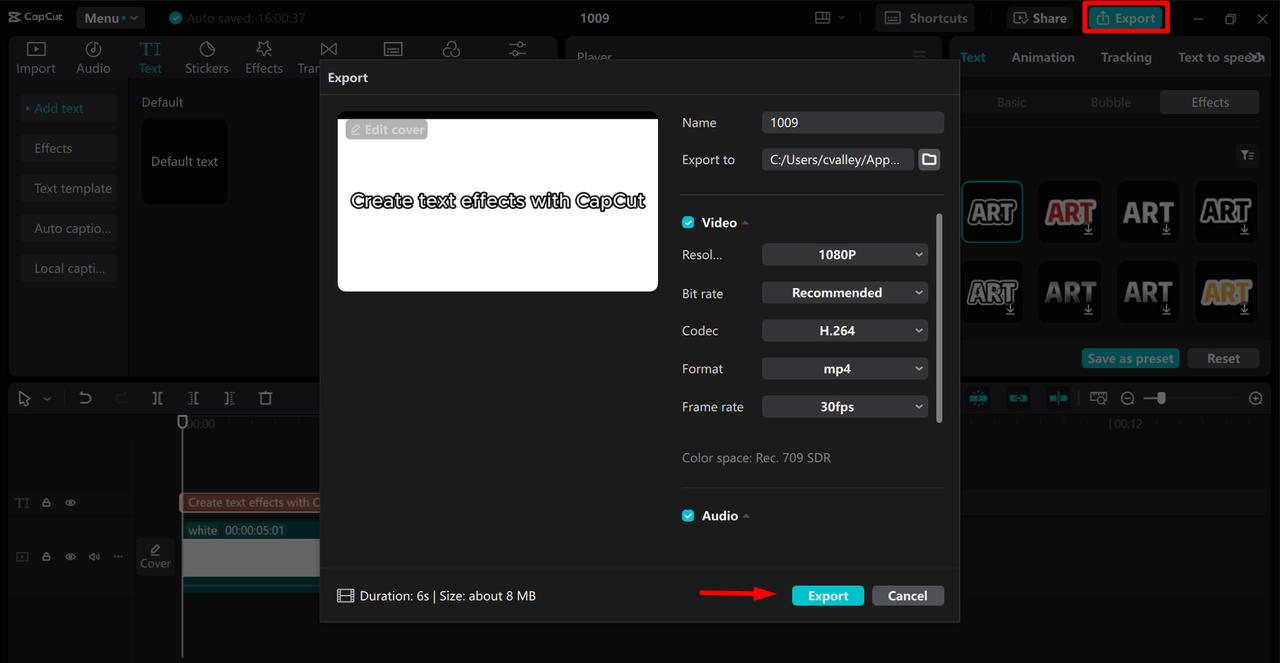Click the folder icon beside Export to path

[929, 159]
